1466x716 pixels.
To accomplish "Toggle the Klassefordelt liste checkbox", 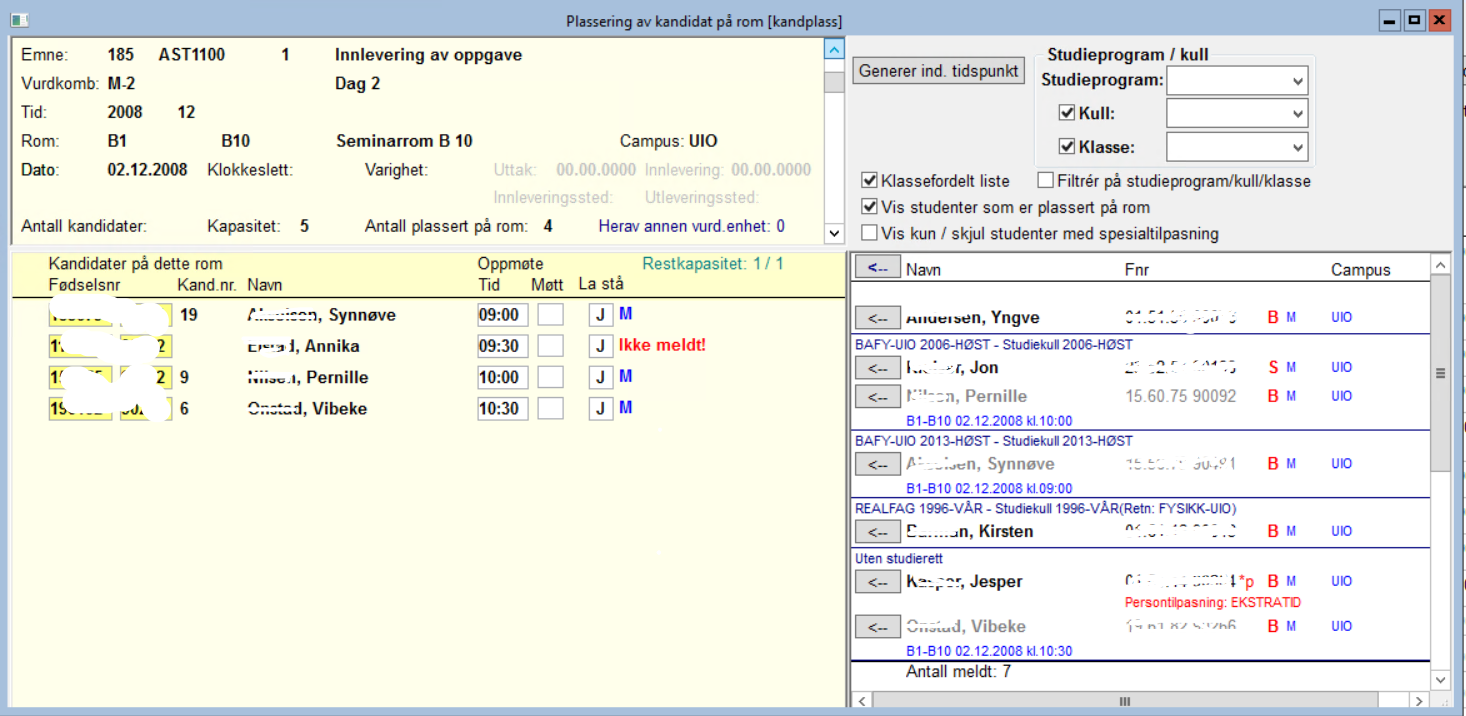I will pos(870,181).
